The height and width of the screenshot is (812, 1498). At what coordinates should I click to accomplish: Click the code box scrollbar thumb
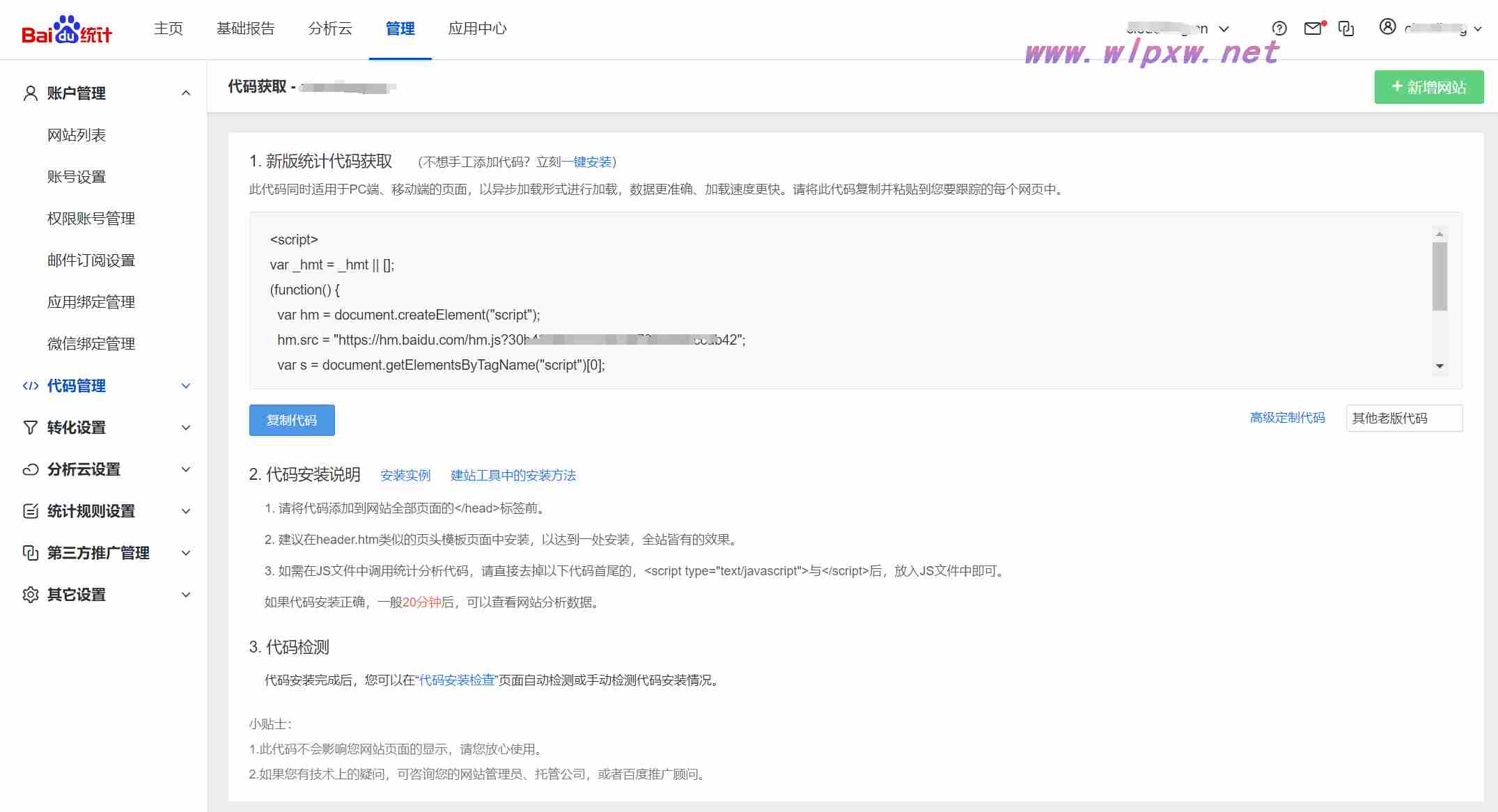click(x=1440, y=276)
